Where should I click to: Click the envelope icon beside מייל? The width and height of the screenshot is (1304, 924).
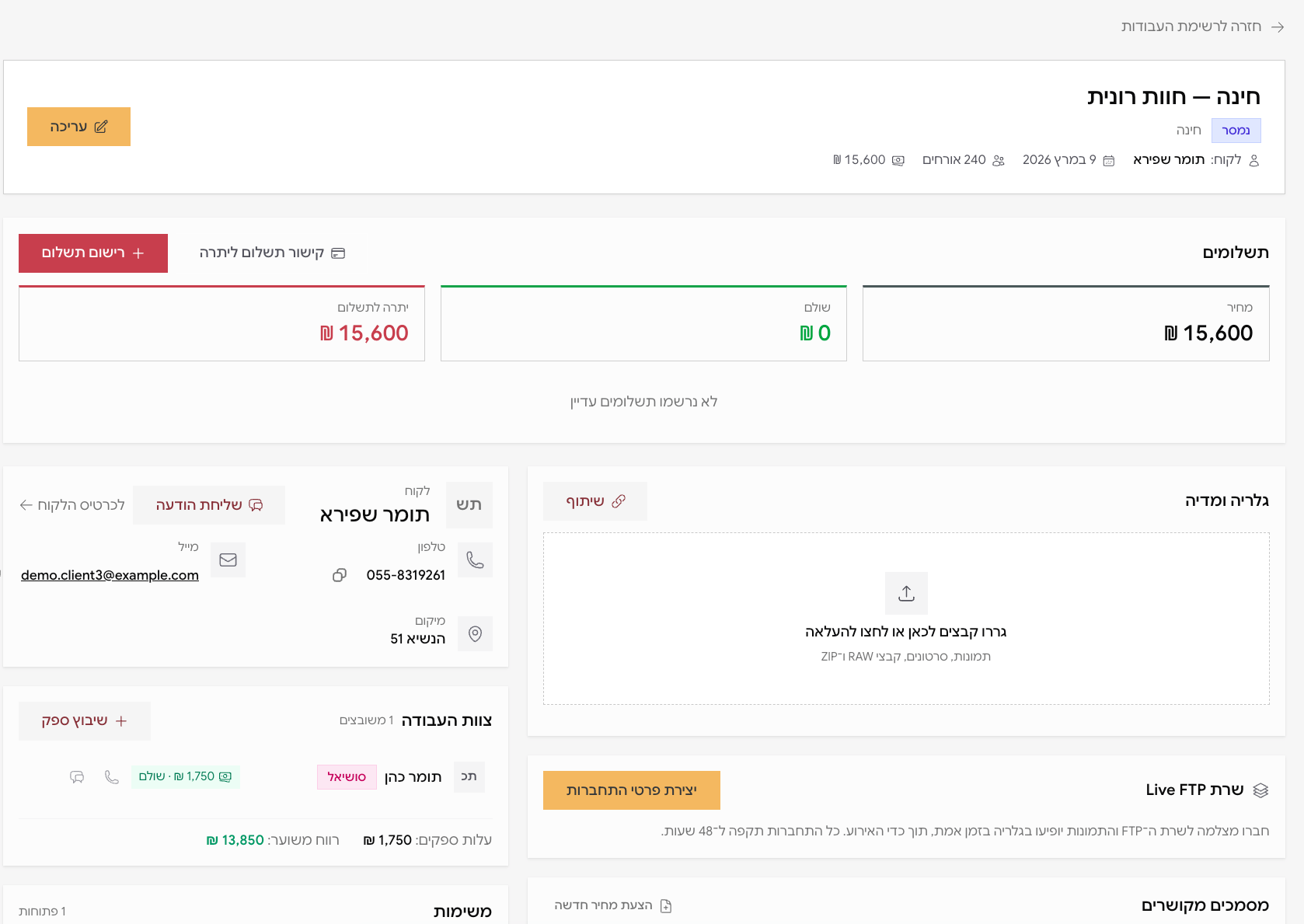point(228,560)
